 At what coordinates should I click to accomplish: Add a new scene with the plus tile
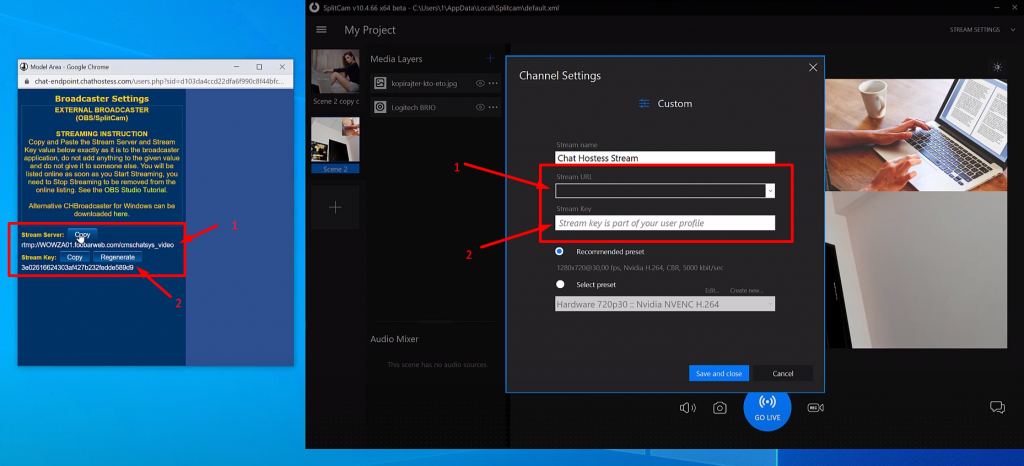tap(335, 207)
